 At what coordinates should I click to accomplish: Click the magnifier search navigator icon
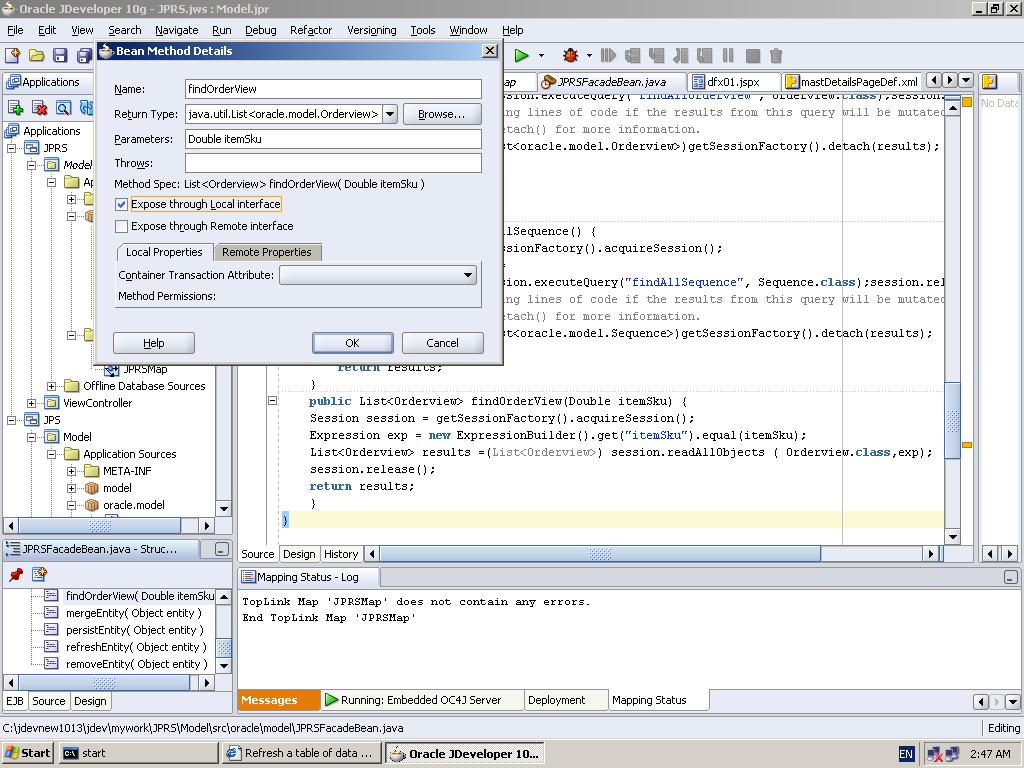(63, 107)
